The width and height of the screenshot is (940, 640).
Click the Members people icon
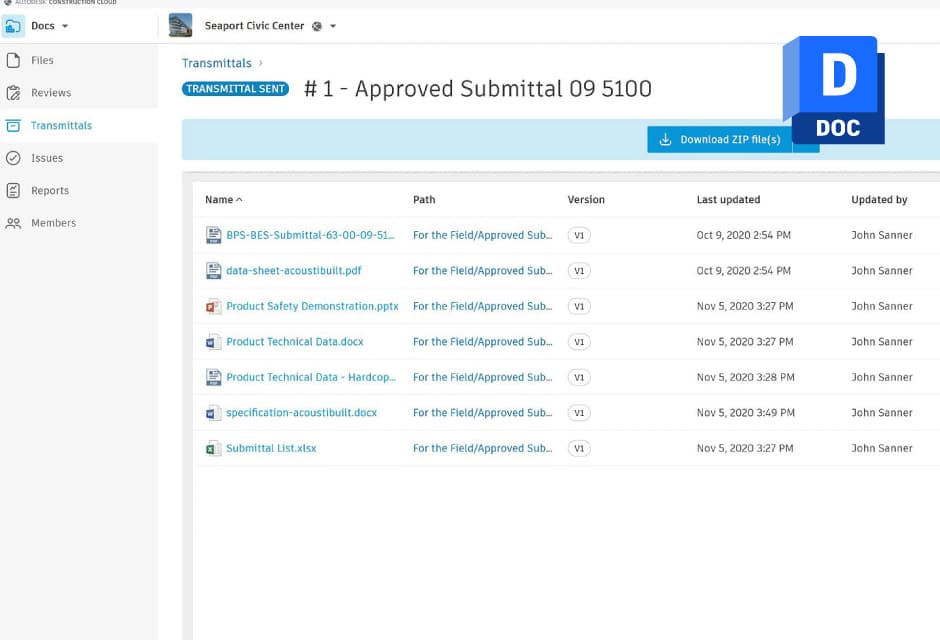(14, 222)
